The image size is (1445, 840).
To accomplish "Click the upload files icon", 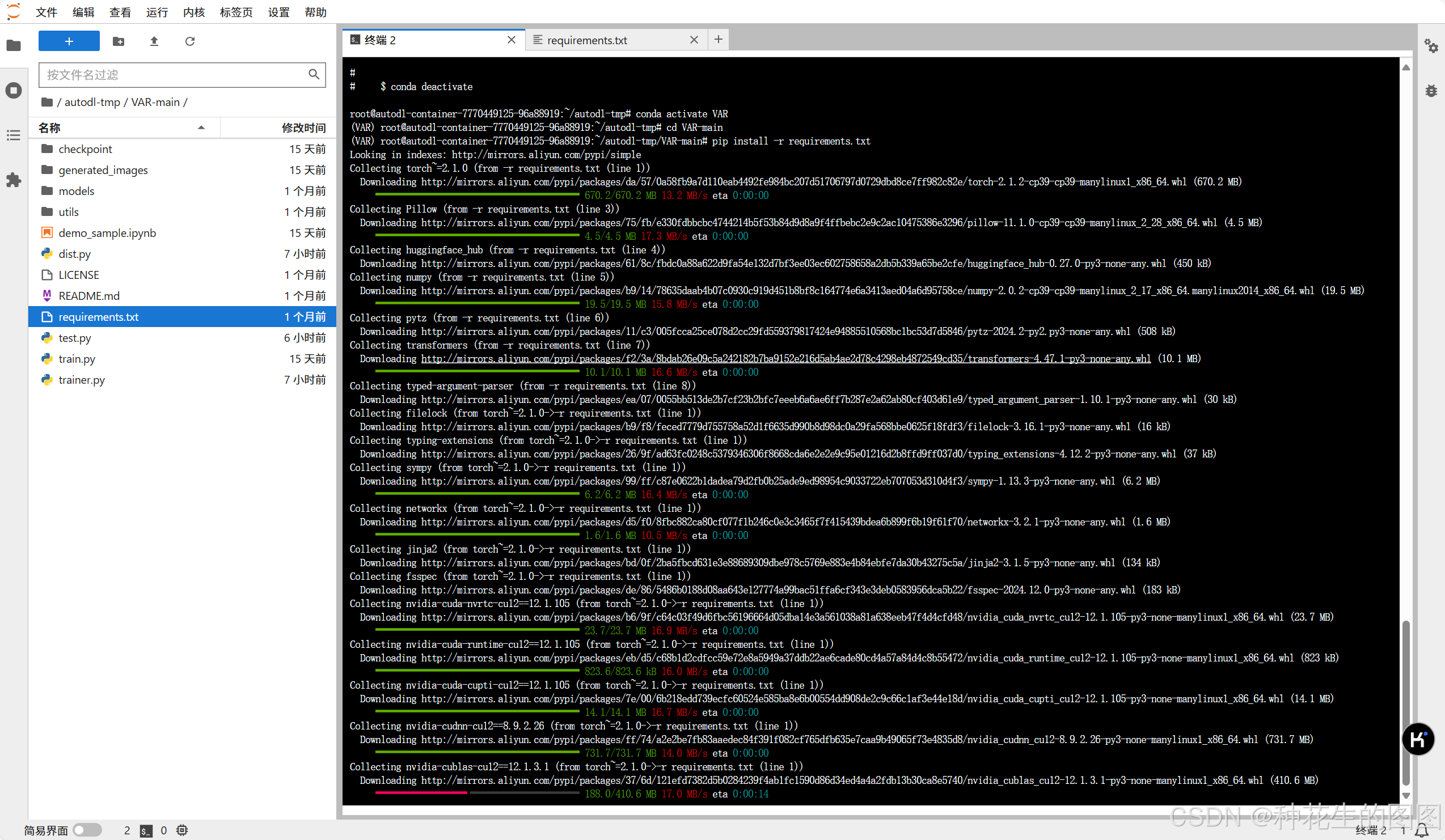I will point(154,41).
